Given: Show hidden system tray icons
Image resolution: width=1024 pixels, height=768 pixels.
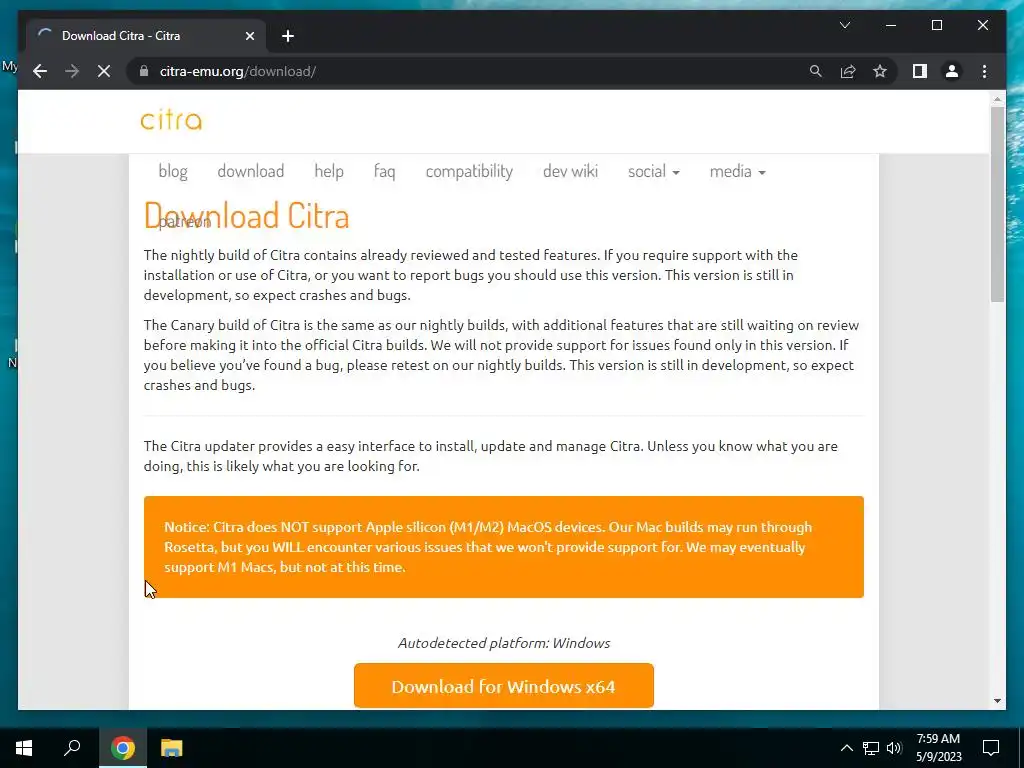Looking at the screenshot, I should (x=846, y=748).
